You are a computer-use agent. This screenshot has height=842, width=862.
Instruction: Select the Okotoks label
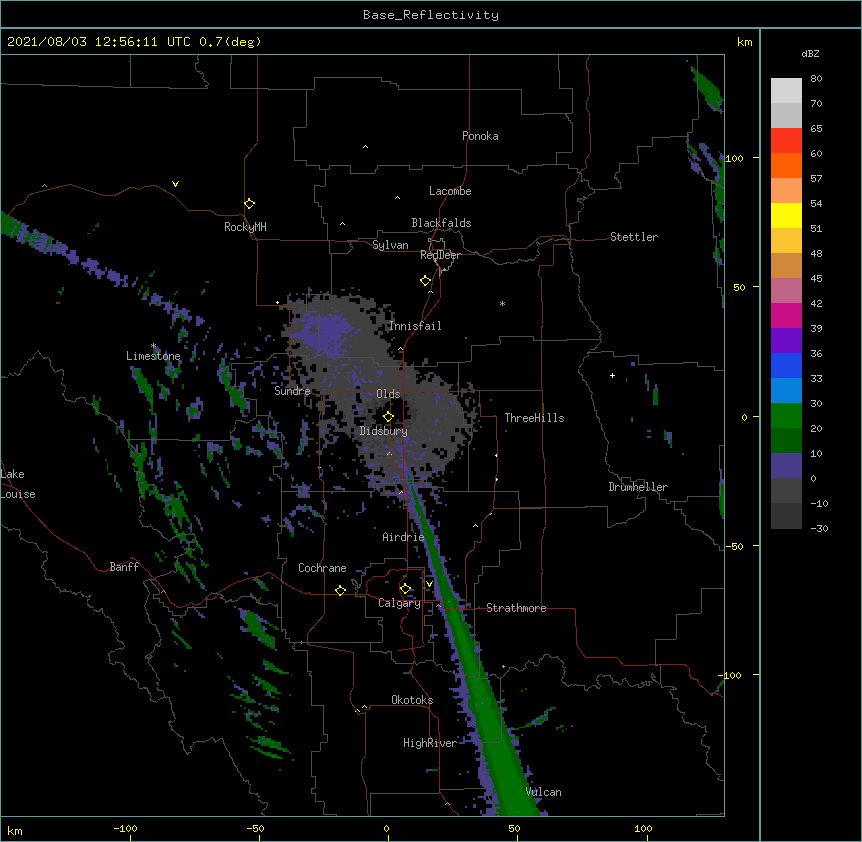click(412, 700)
